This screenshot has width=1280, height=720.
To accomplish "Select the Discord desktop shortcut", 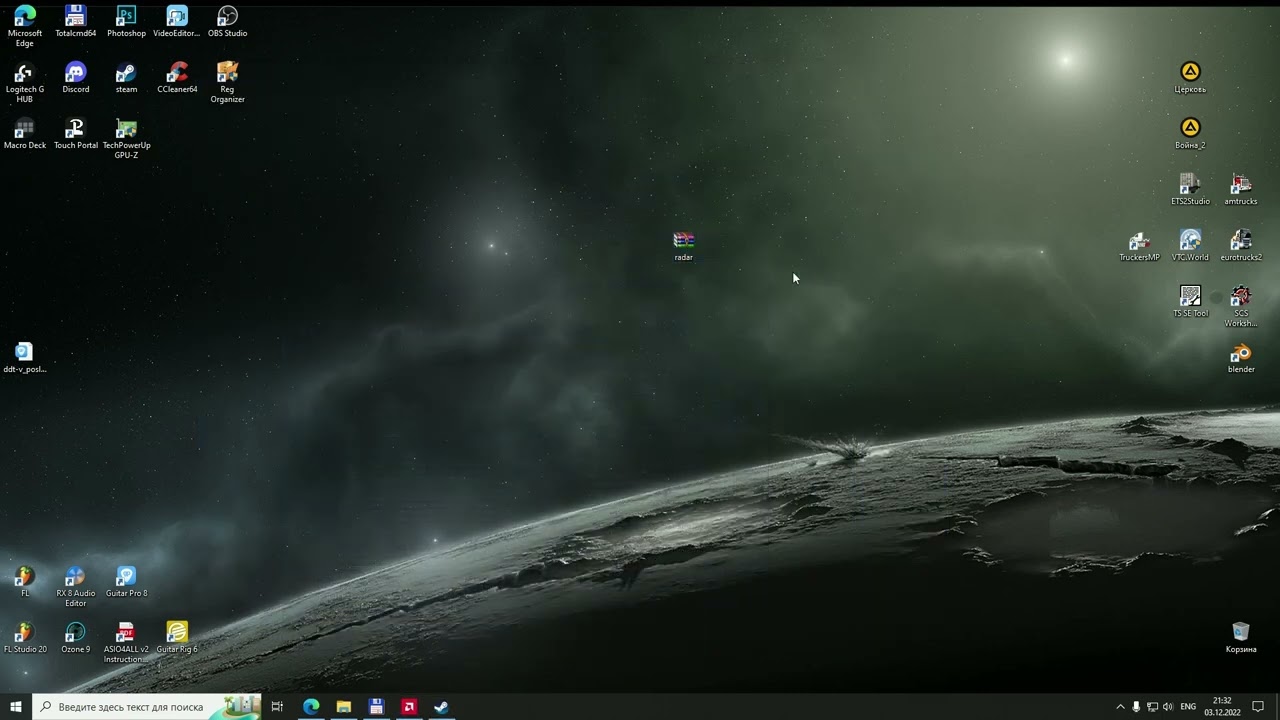I will [x=76, y=78].
